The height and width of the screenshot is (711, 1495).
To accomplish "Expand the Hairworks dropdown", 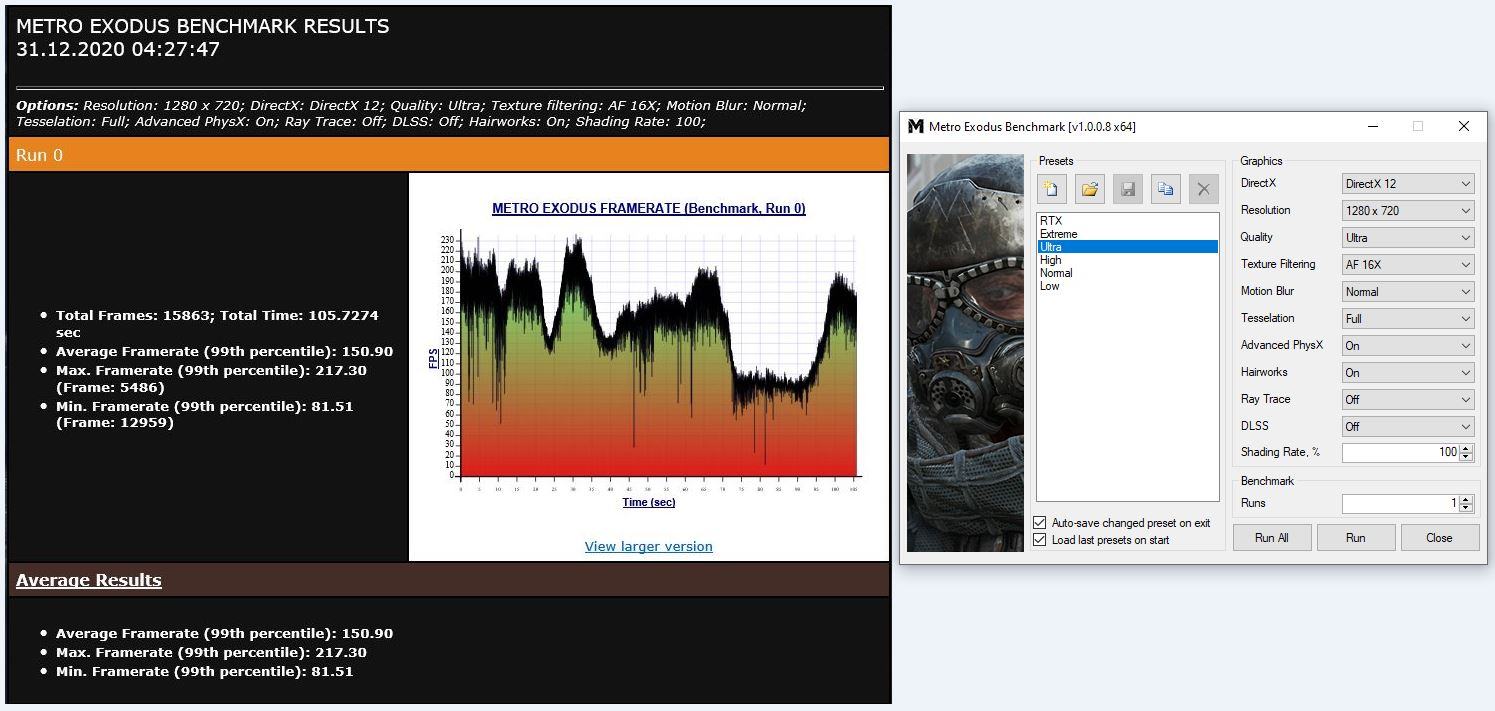I will [x=1408, y=373].
